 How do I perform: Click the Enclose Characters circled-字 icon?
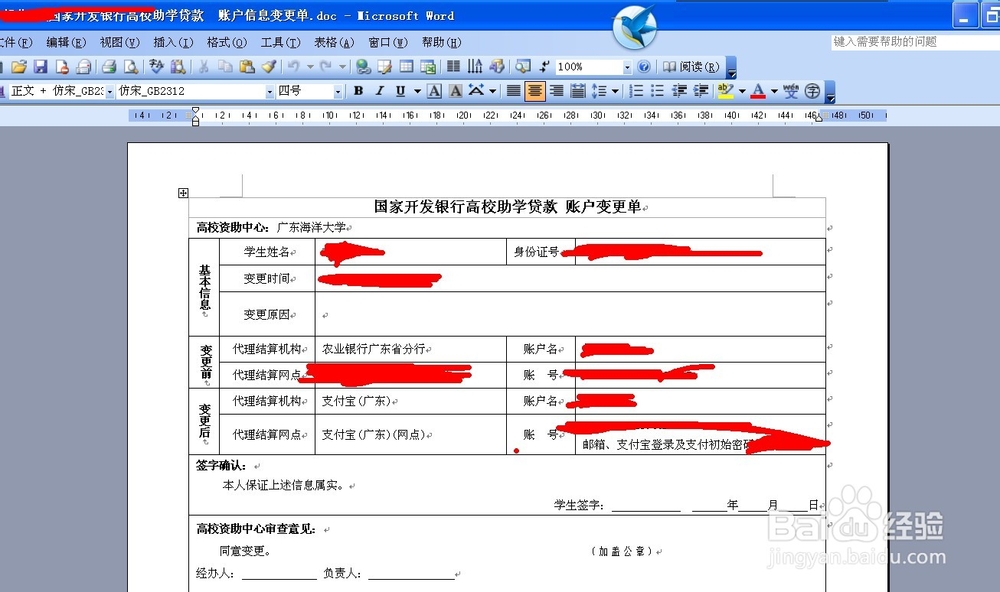[x=812, y=91]
